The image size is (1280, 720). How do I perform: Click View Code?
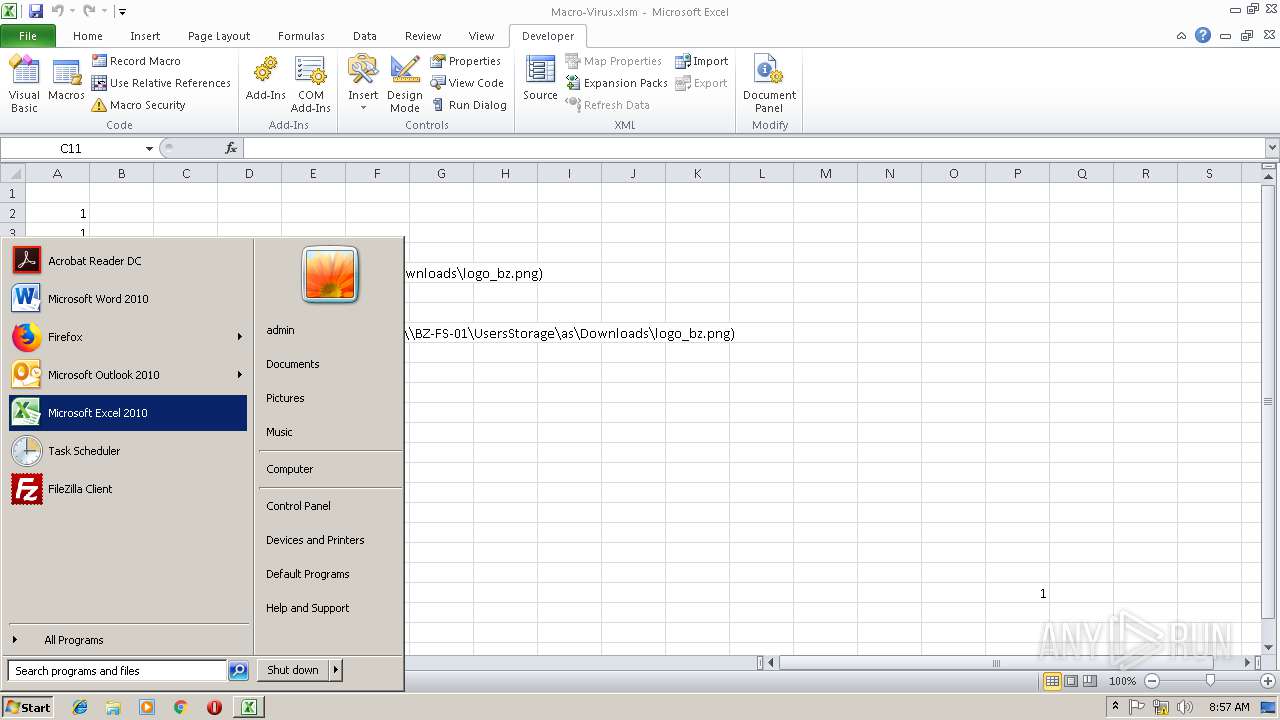tap(467, 83)
